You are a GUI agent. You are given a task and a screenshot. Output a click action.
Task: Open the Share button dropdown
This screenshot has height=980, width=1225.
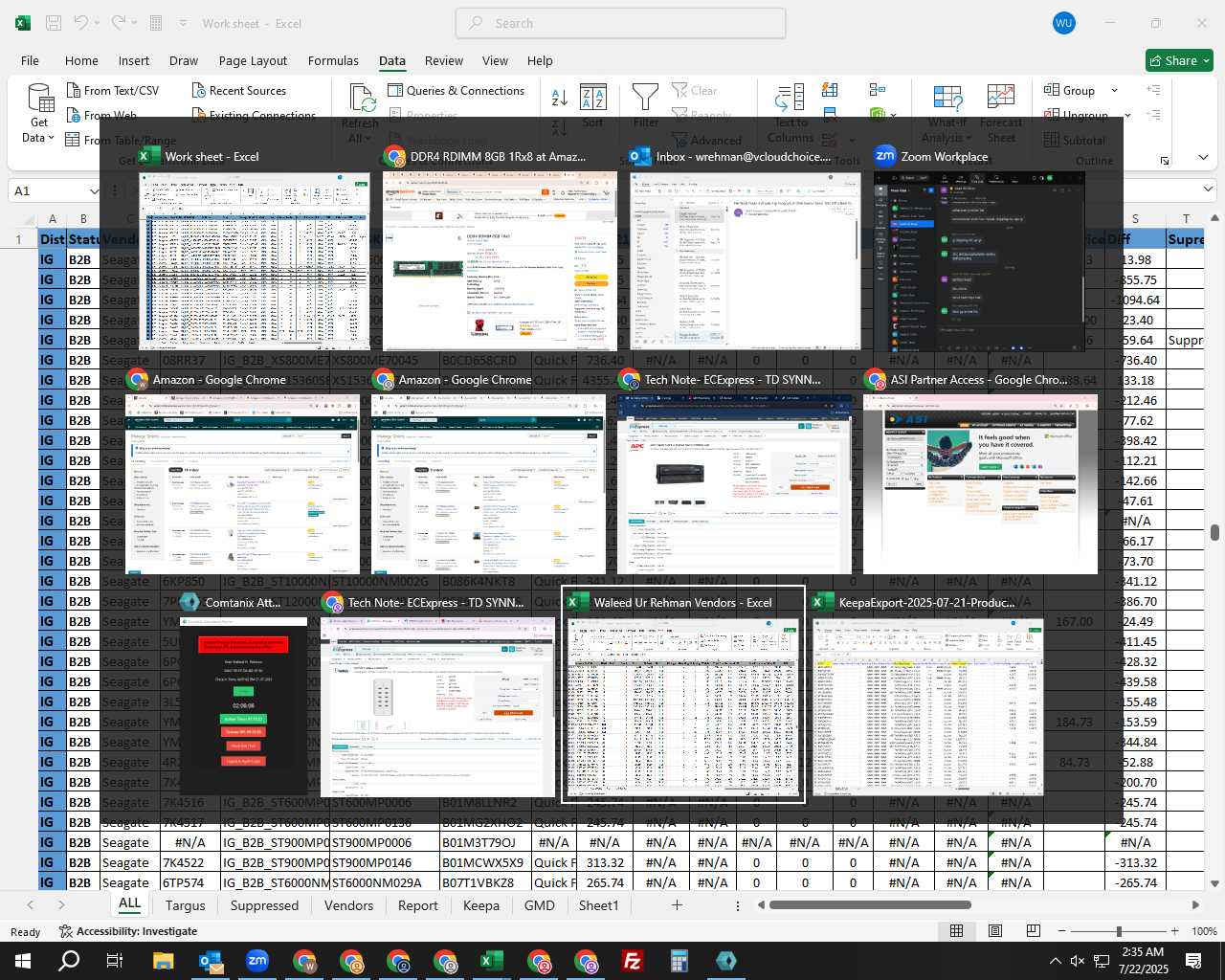click(x=1206, y=60)
